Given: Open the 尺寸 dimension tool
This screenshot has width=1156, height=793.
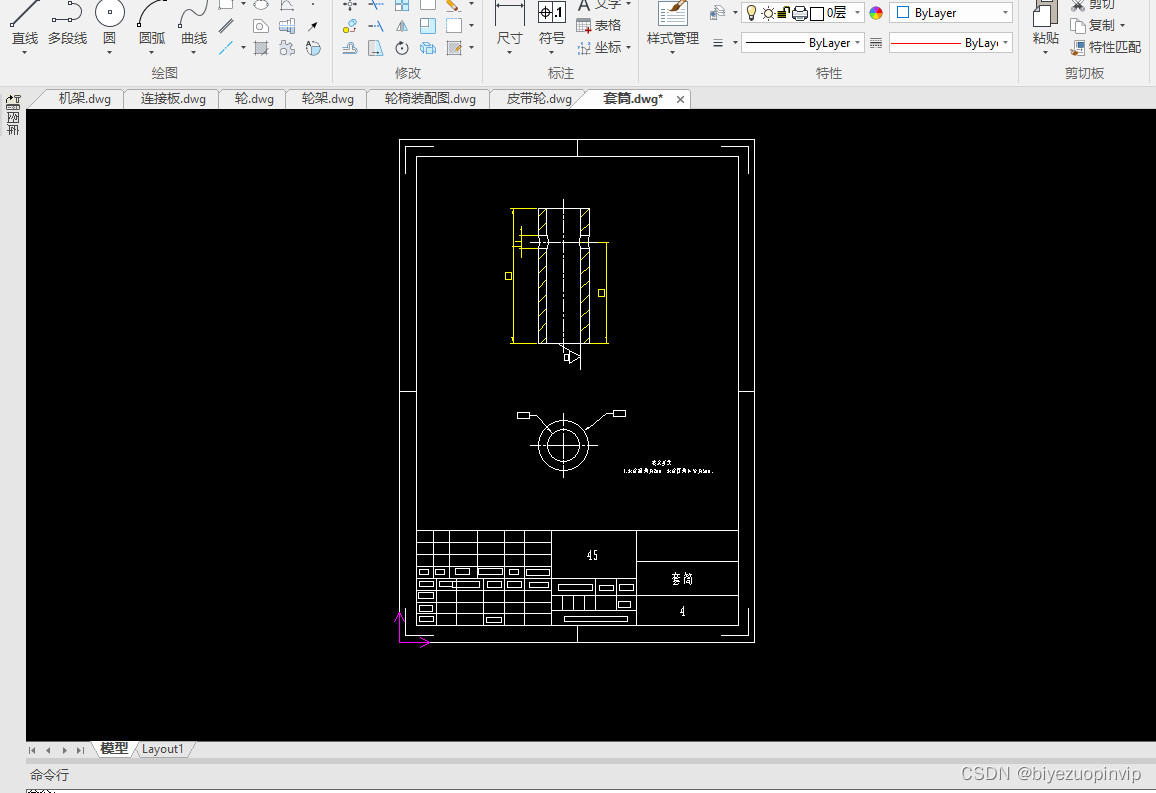Looking at the screenshot, I should tap(509, 22).
